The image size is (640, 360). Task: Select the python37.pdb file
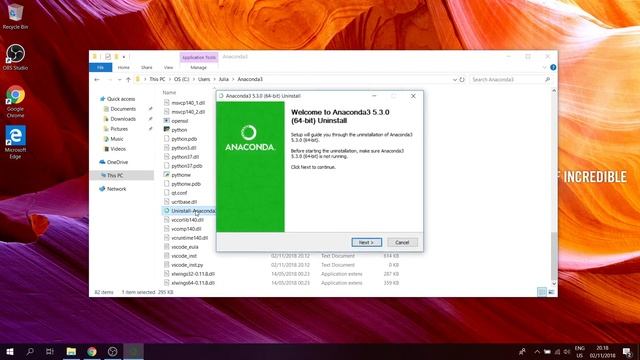pos(187,166)
